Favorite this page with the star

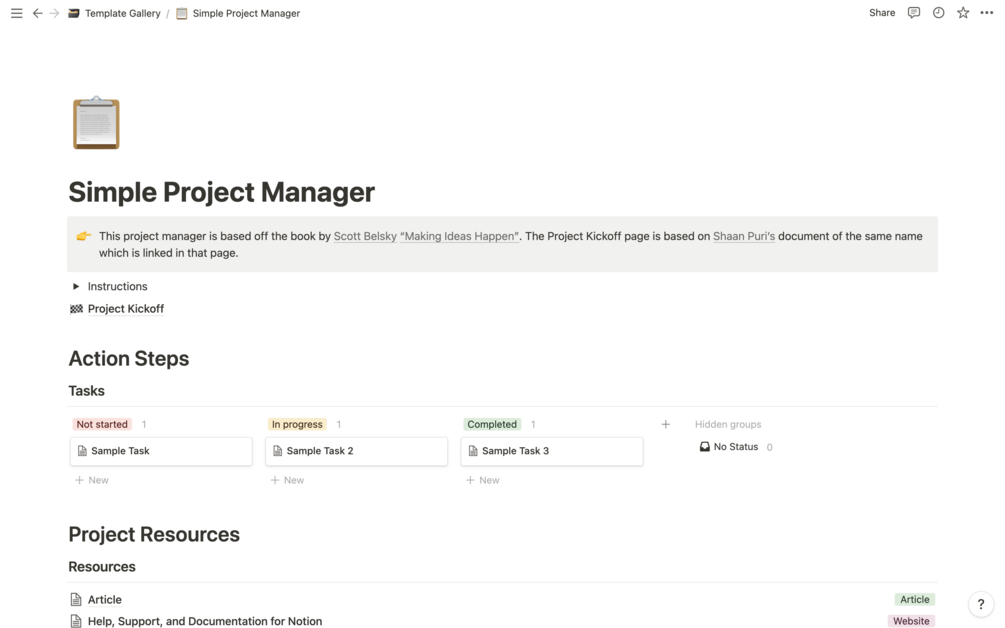[963, 13]
